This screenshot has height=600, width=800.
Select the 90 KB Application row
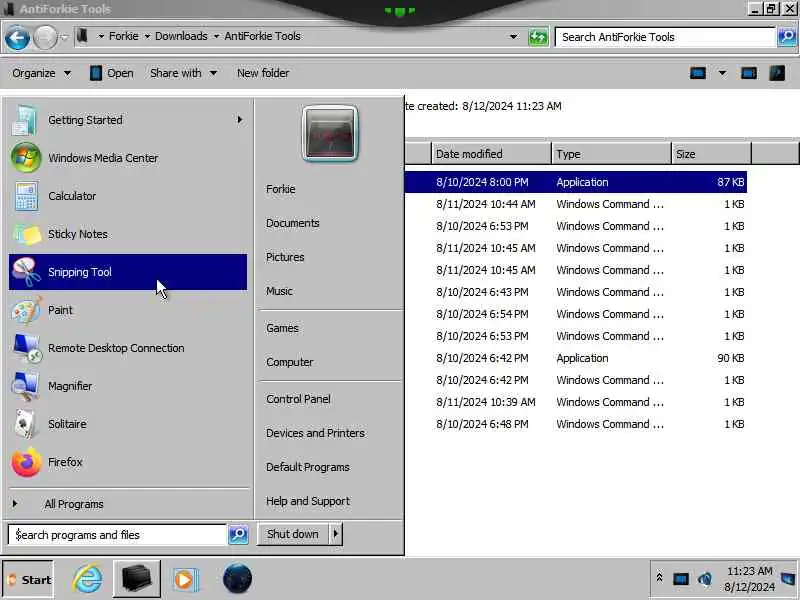point(576,358)
